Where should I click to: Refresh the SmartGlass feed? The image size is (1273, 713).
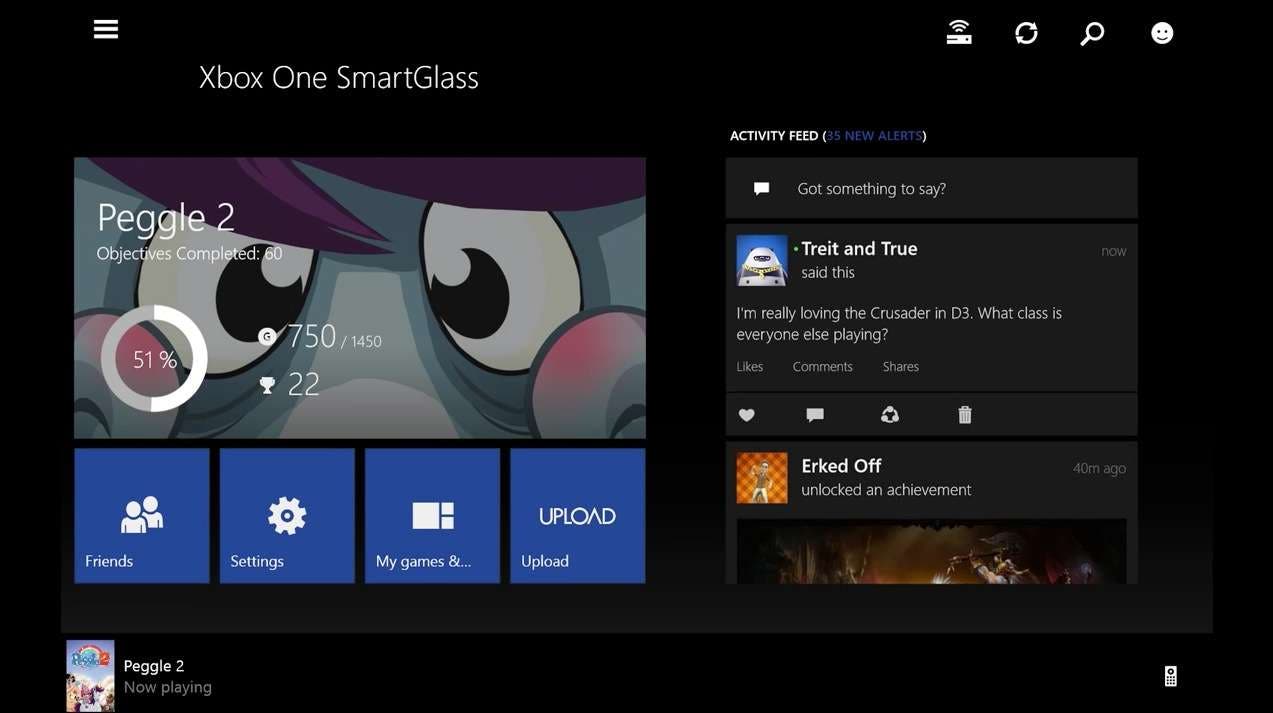pyautogui.click(x=1026, y=33)
